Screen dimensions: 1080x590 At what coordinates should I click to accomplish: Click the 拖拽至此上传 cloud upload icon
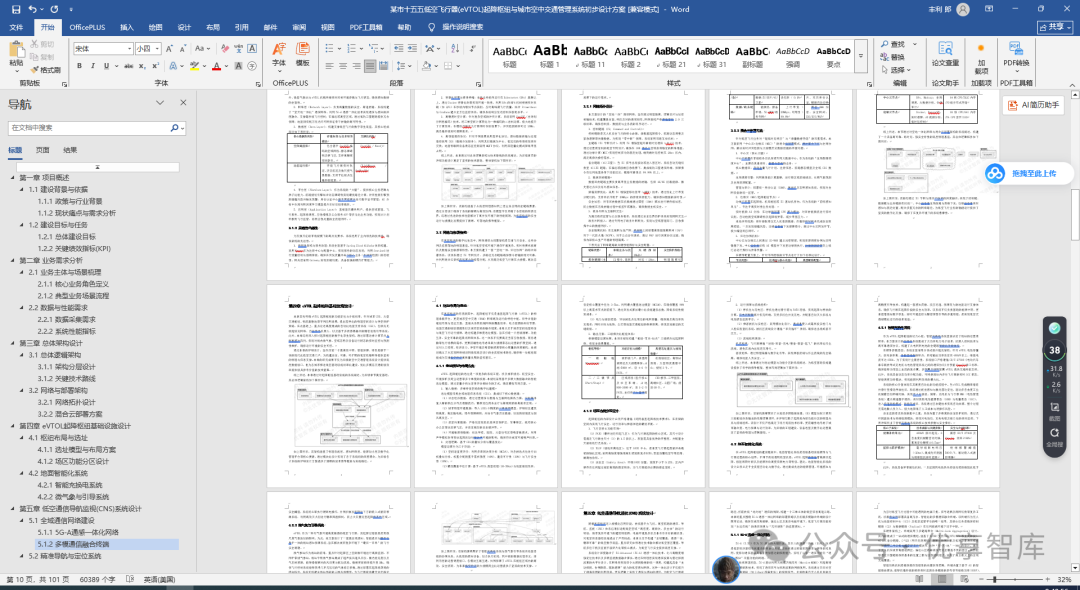[995, 173]
